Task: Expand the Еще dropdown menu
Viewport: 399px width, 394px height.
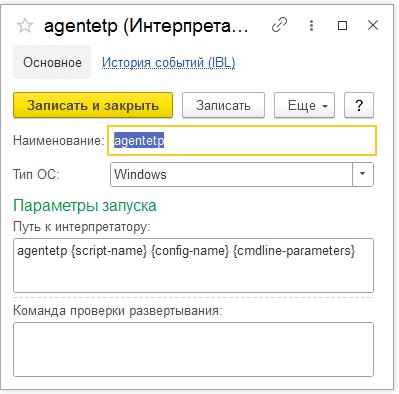Action: [304, 105]
